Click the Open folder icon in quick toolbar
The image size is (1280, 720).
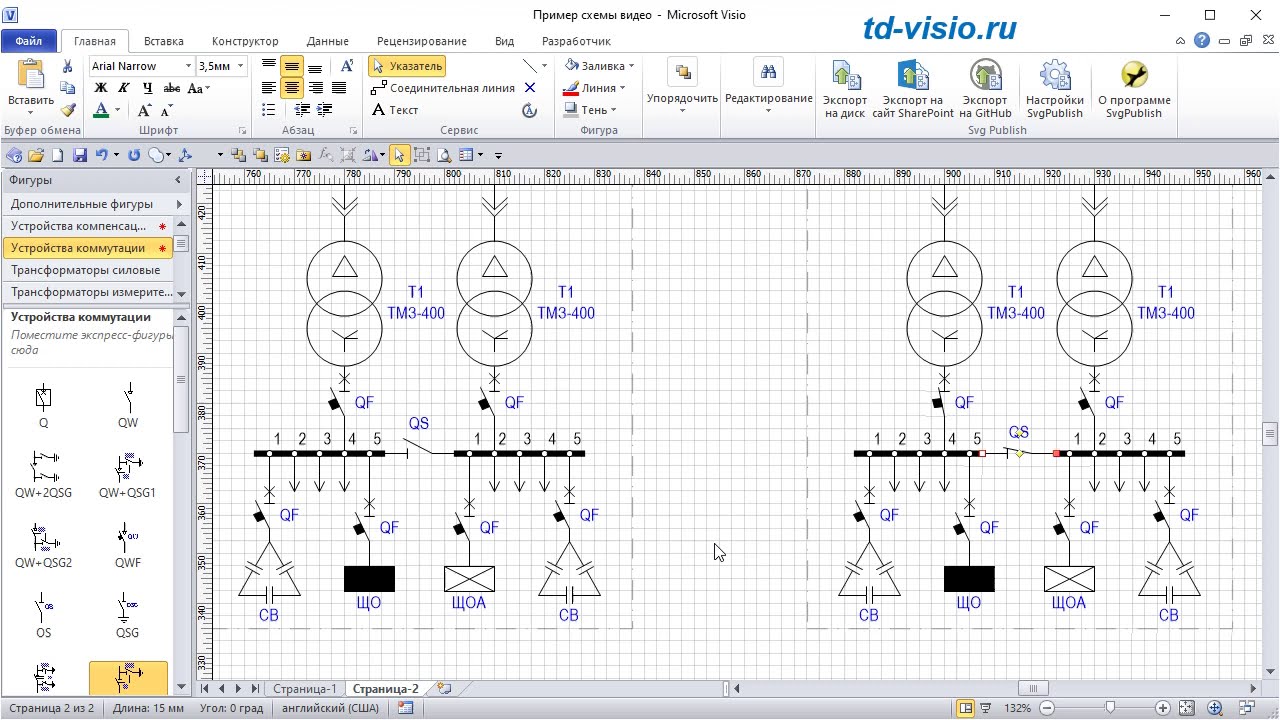(x=36, y=155)
